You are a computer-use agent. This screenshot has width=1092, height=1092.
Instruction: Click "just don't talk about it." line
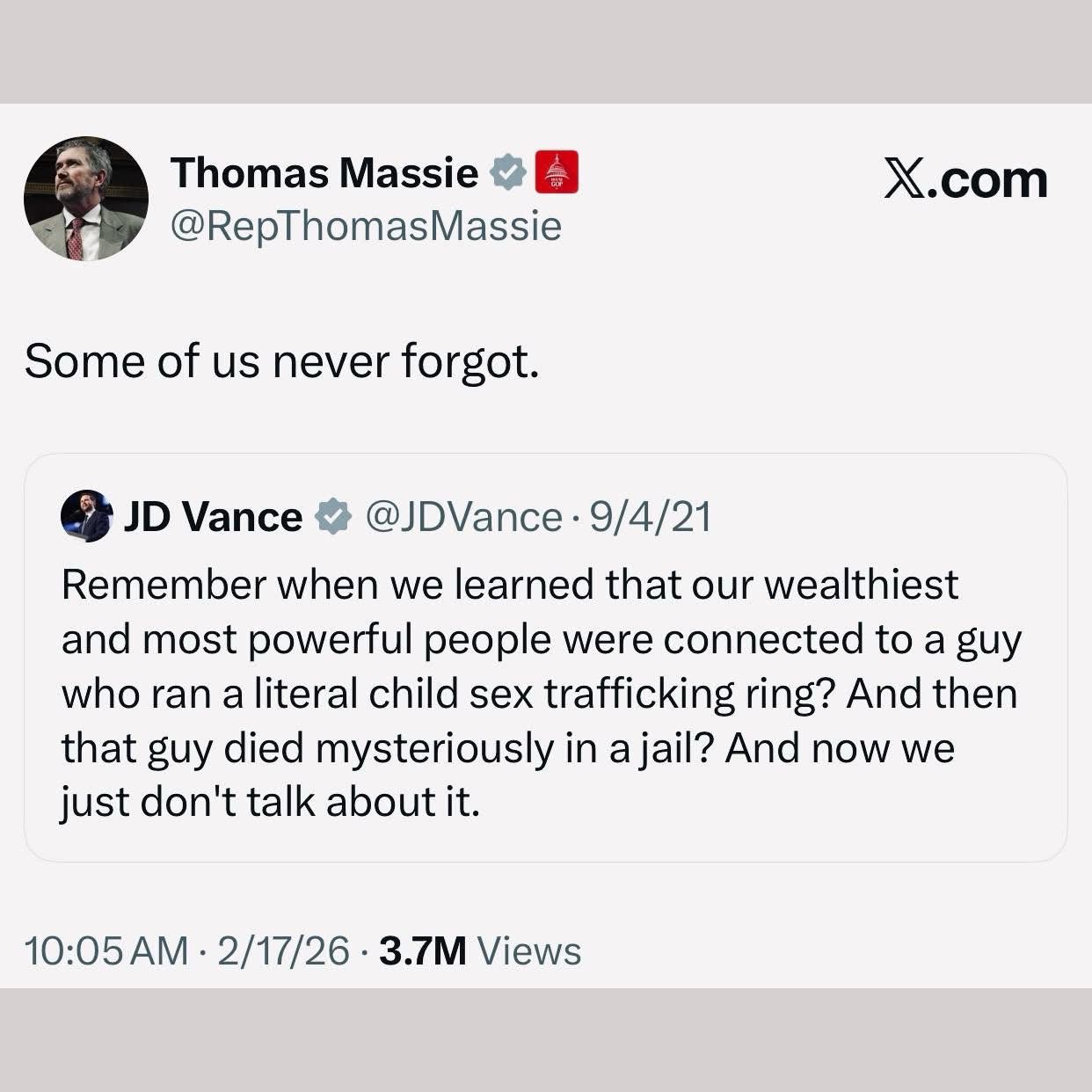(271, 801)
